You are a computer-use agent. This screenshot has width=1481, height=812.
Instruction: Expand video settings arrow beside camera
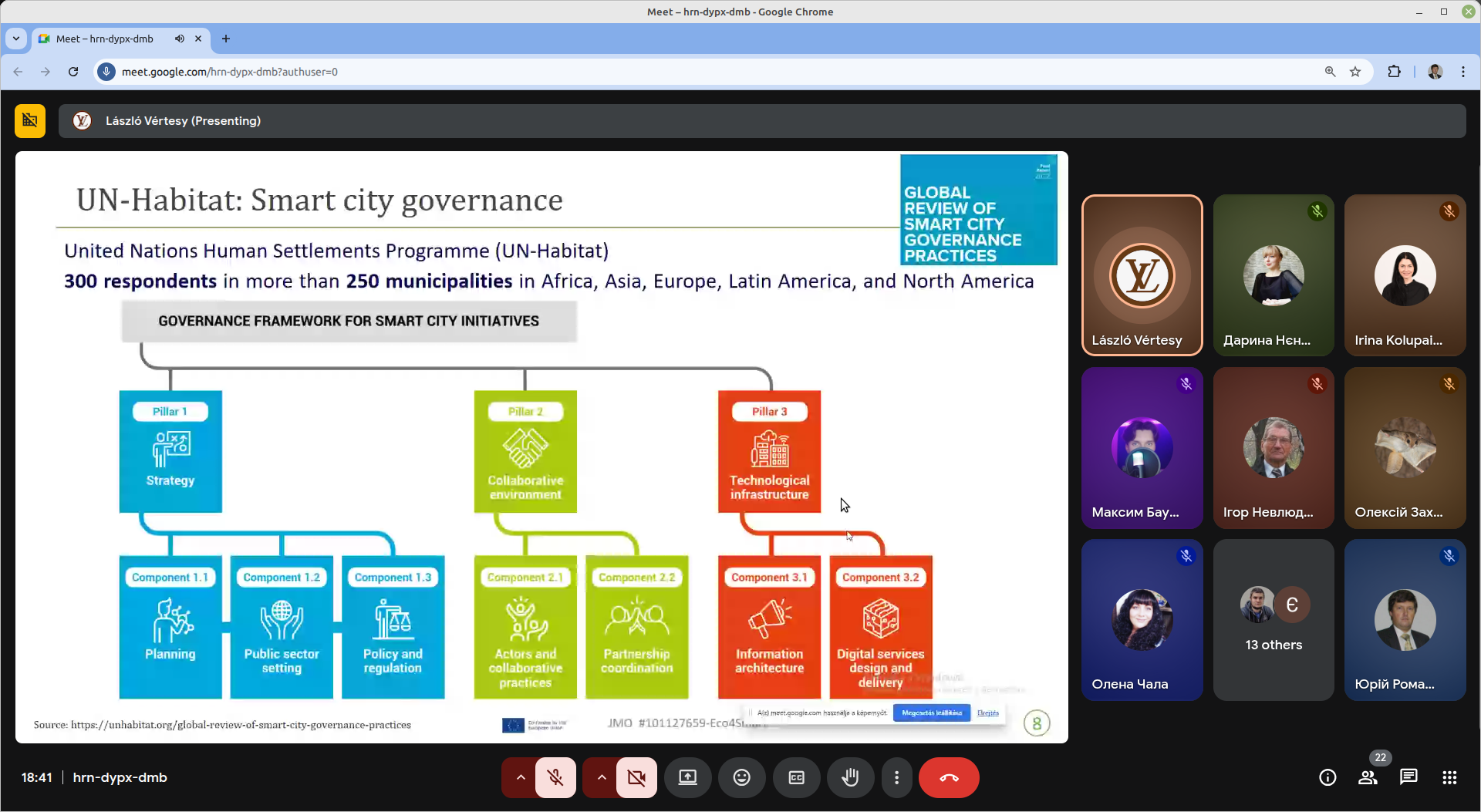[x=602, y=777]
